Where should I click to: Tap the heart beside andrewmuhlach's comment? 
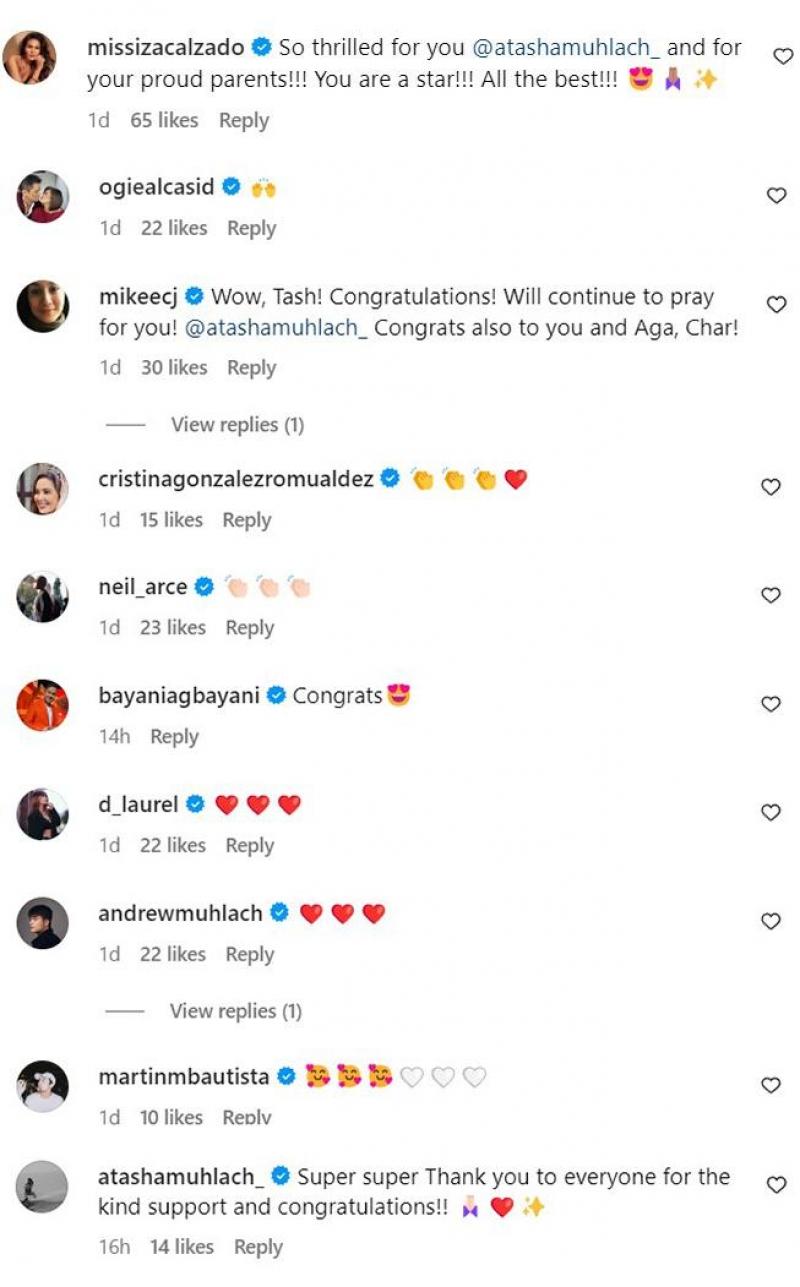(x=771, y=921)
